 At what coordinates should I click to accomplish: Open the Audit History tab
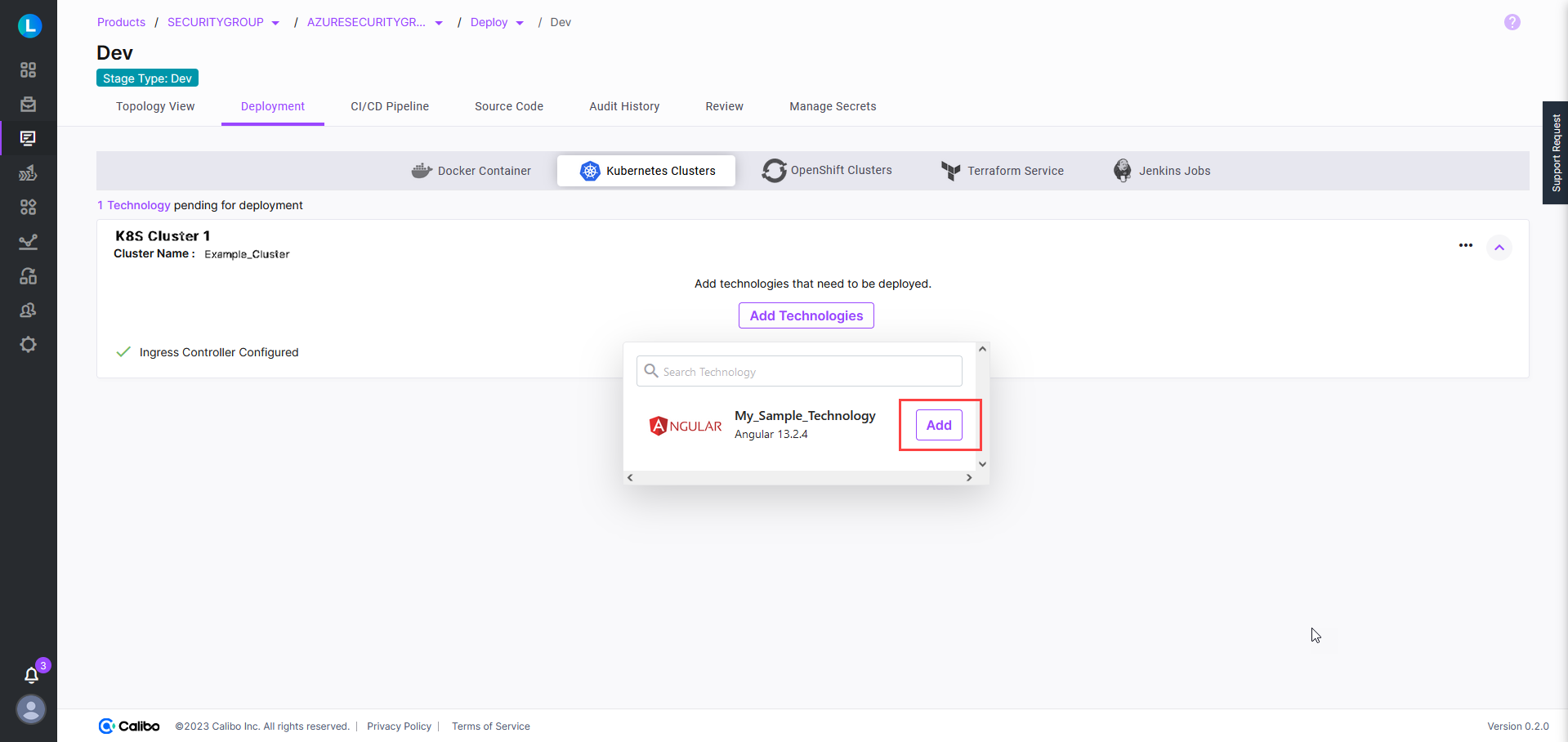coord(624,106)
